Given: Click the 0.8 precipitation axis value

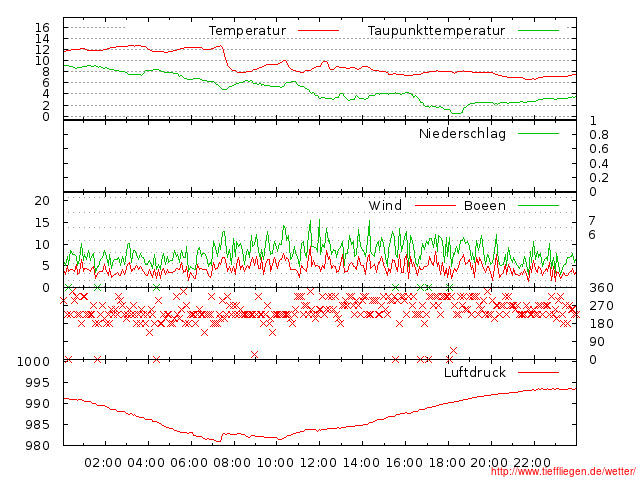Looking at the screenshot, I should (599, 135).
